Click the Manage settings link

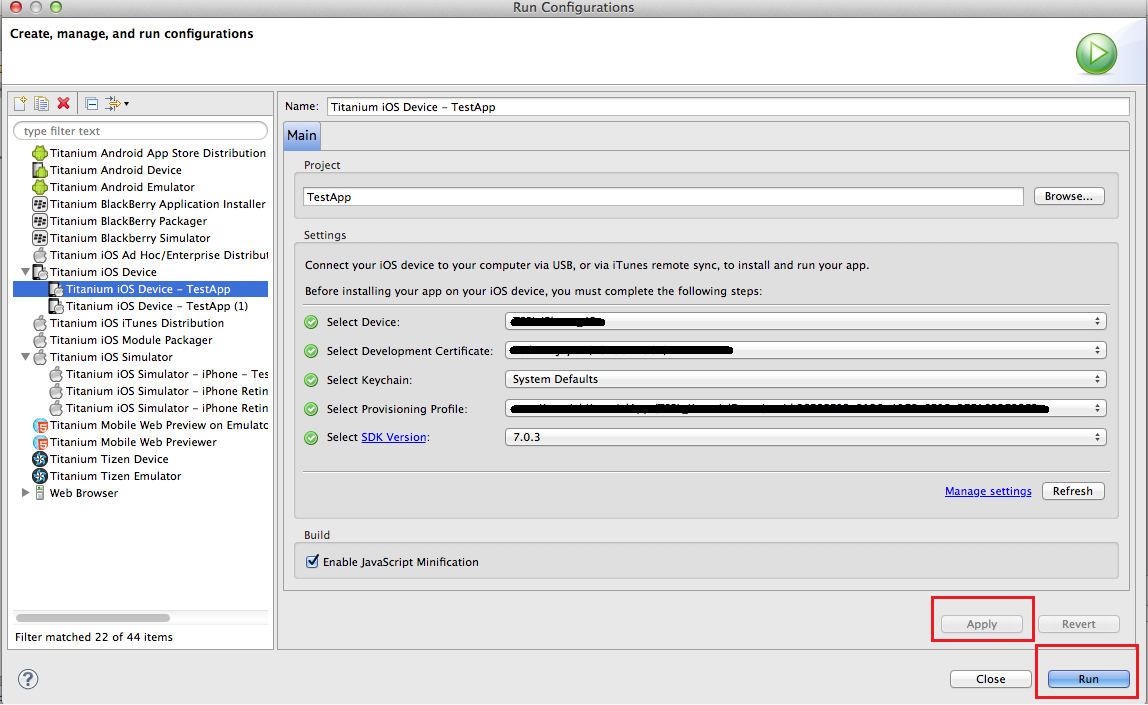[x=988, y=491]
